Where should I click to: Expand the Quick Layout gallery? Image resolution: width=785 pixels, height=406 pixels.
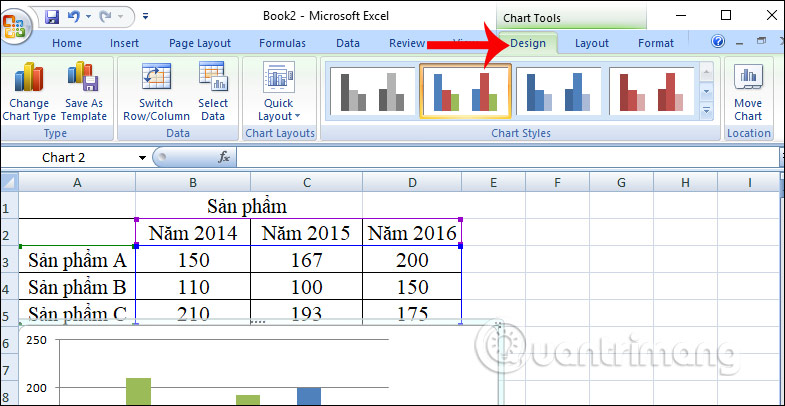pos(279,92)
